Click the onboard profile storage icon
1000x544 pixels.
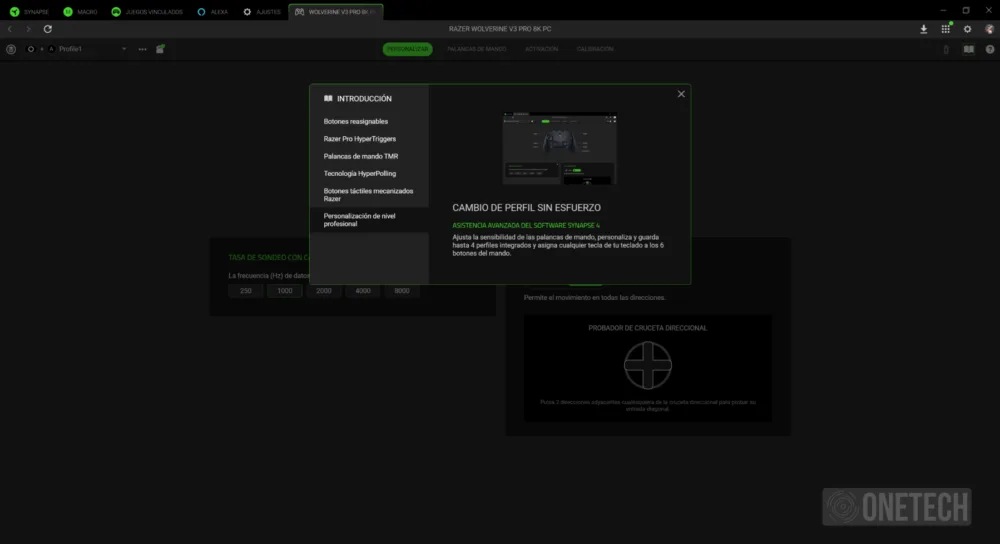[x=160, y=49]
